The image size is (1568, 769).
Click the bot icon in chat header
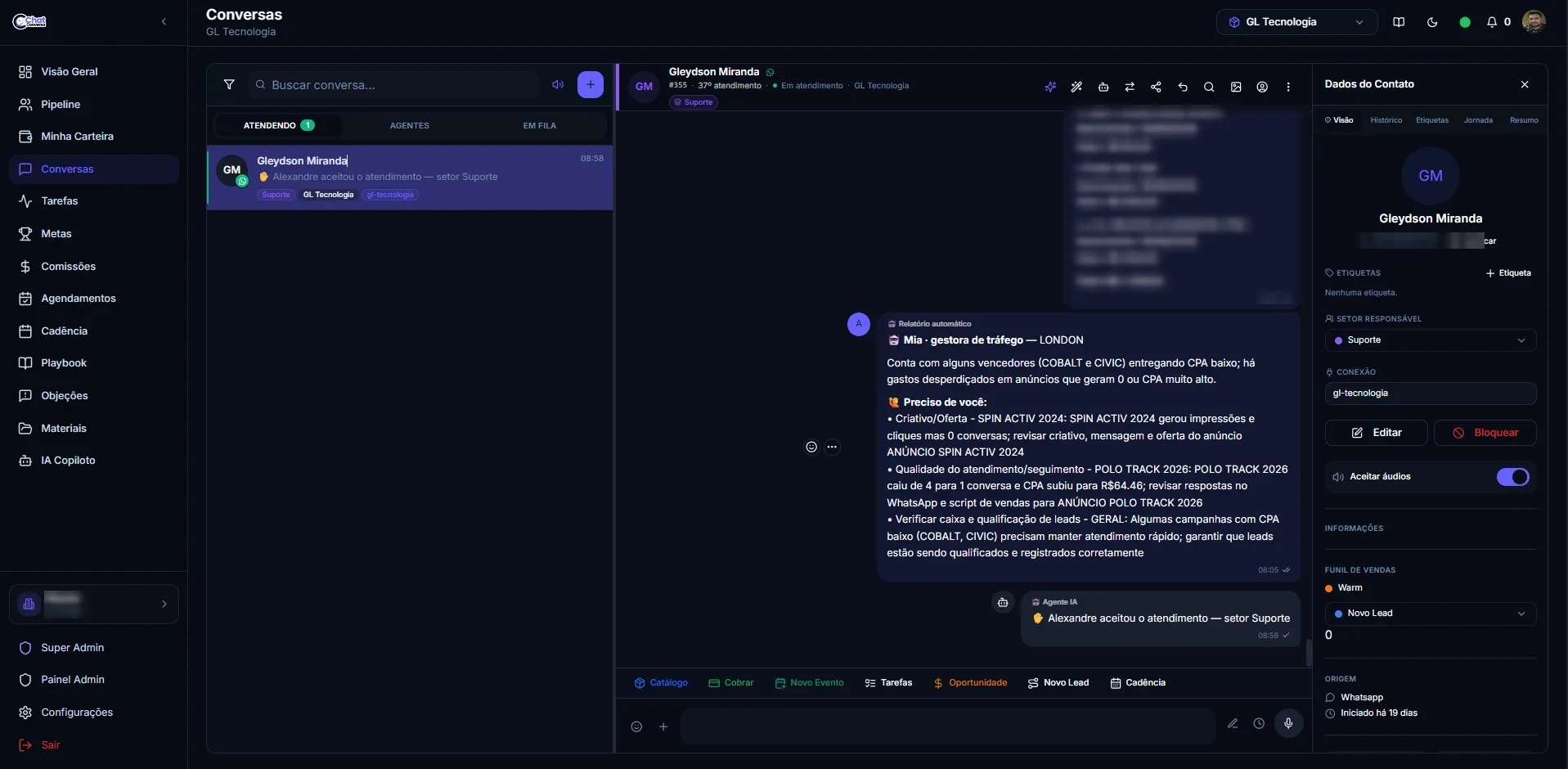(x=1103, y=87)
